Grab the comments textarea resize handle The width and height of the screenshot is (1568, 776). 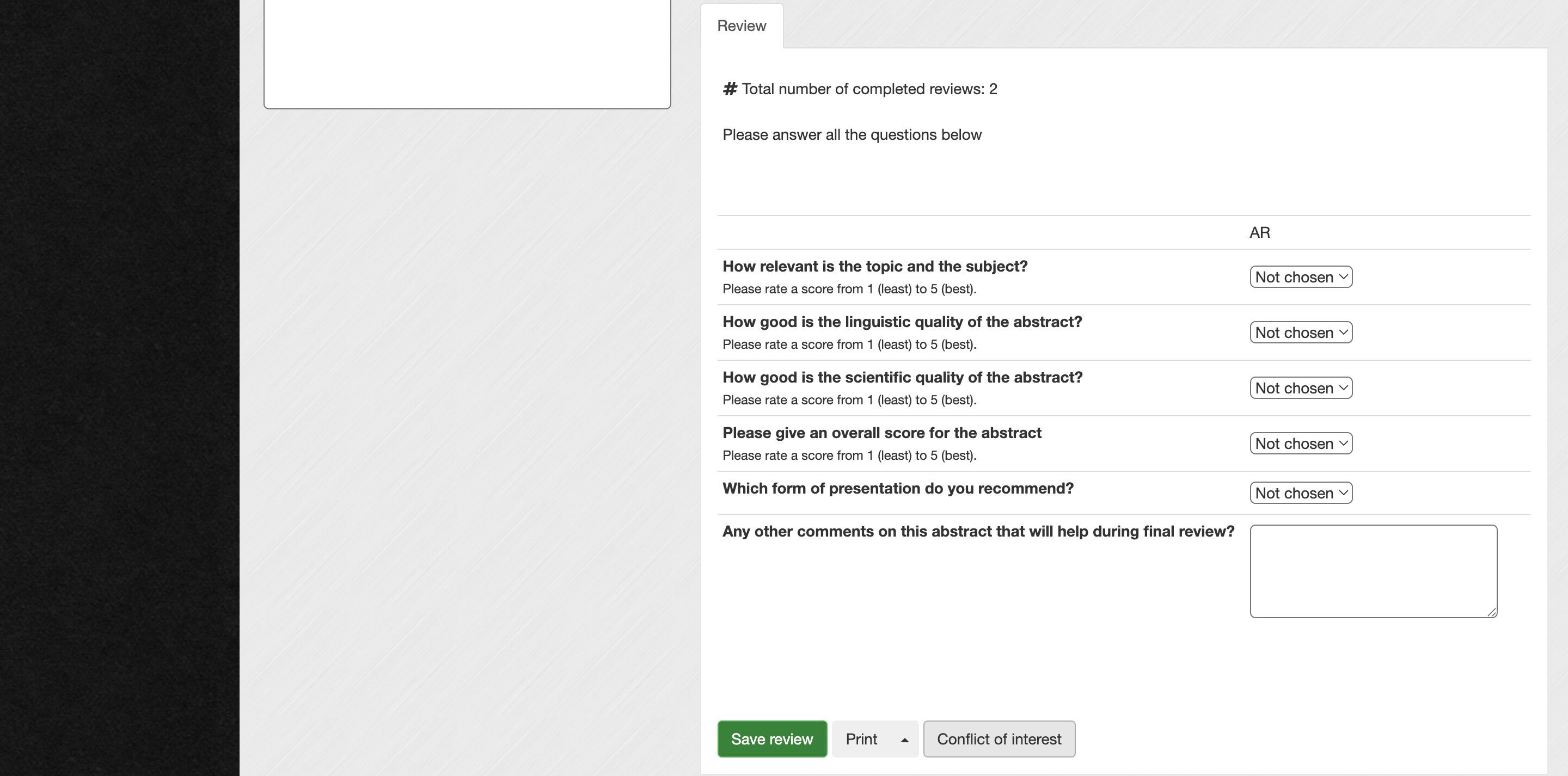pos(1491,612)
